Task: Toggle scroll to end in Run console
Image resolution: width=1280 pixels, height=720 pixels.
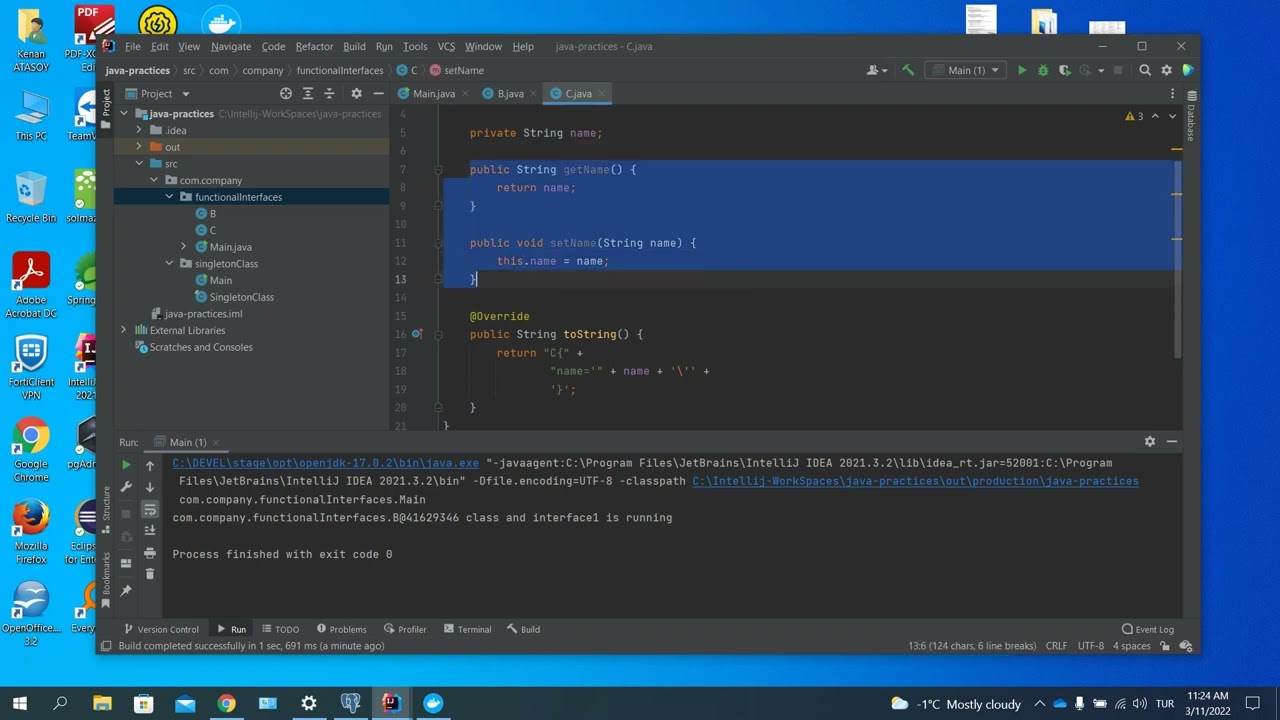Action: tap(150, 531)
